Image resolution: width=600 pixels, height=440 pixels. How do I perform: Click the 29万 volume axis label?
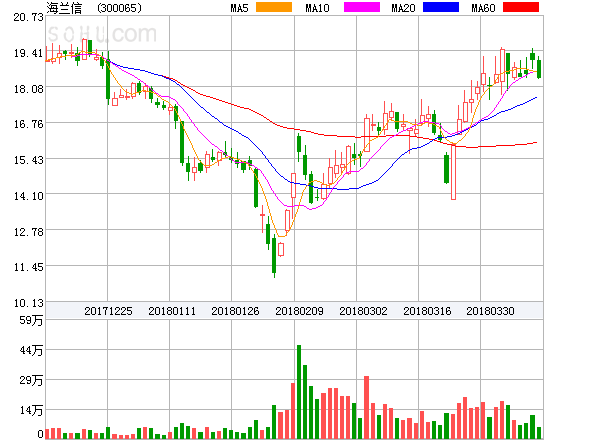tap(31, 380)
